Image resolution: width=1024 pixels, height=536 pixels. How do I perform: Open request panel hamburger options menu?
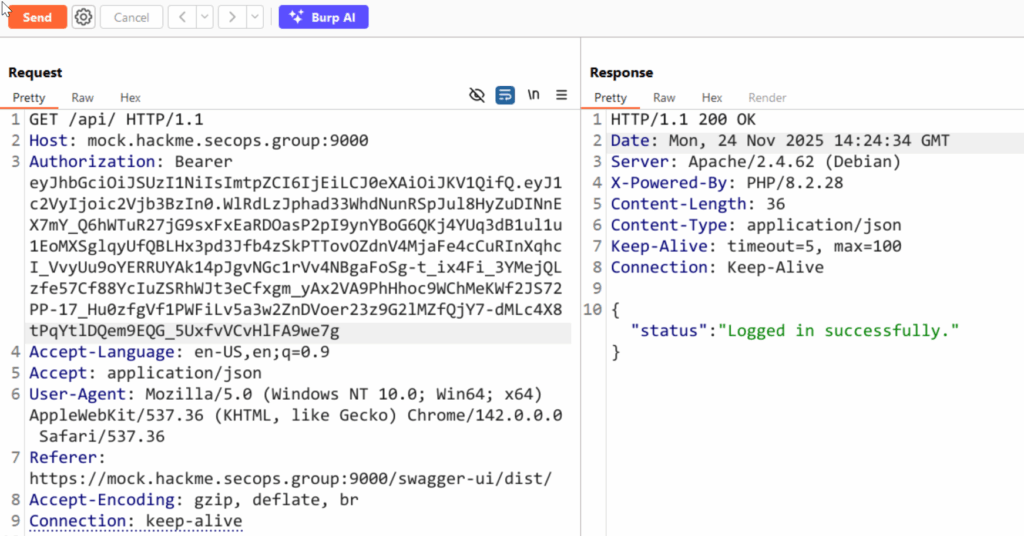[561, 95]
